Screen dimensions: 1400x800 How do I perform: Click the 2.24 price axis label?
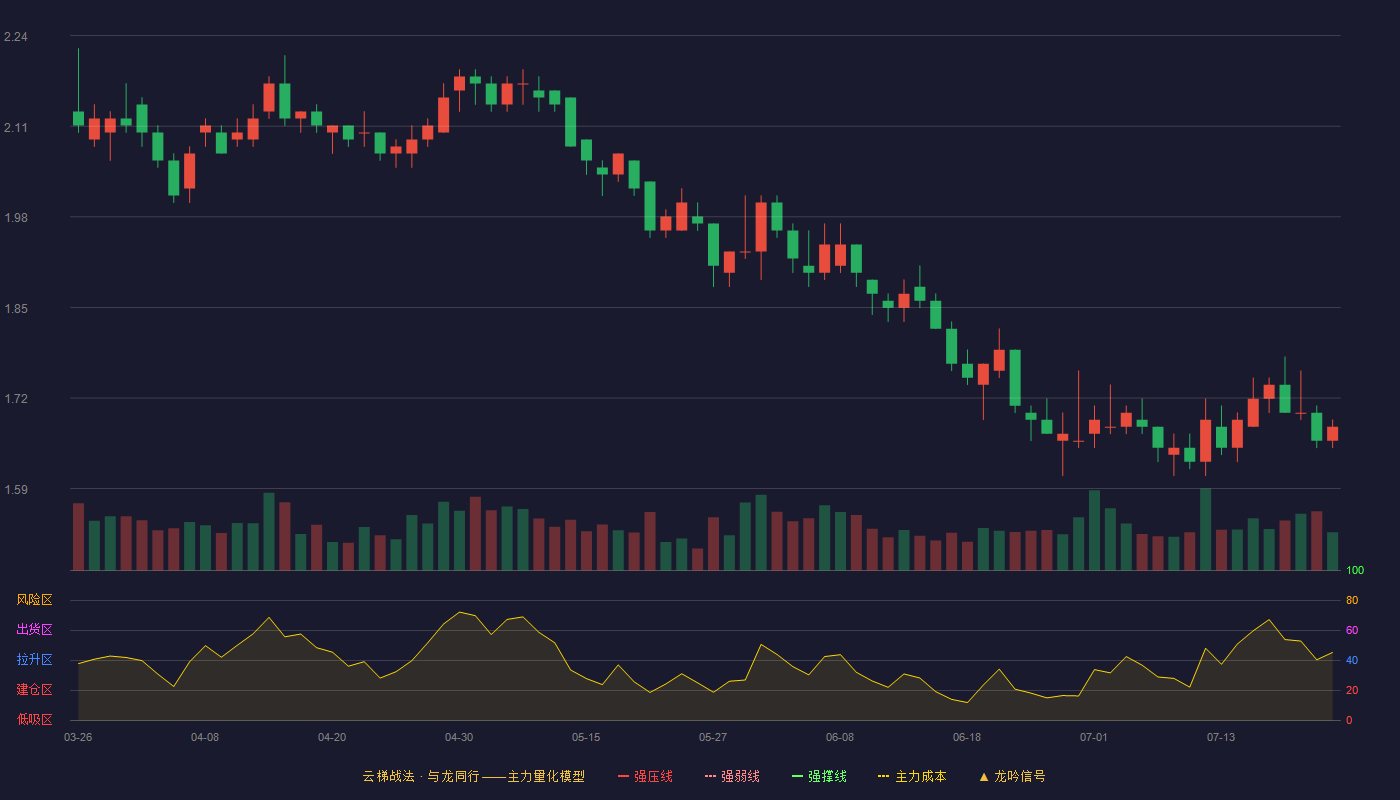15,37
